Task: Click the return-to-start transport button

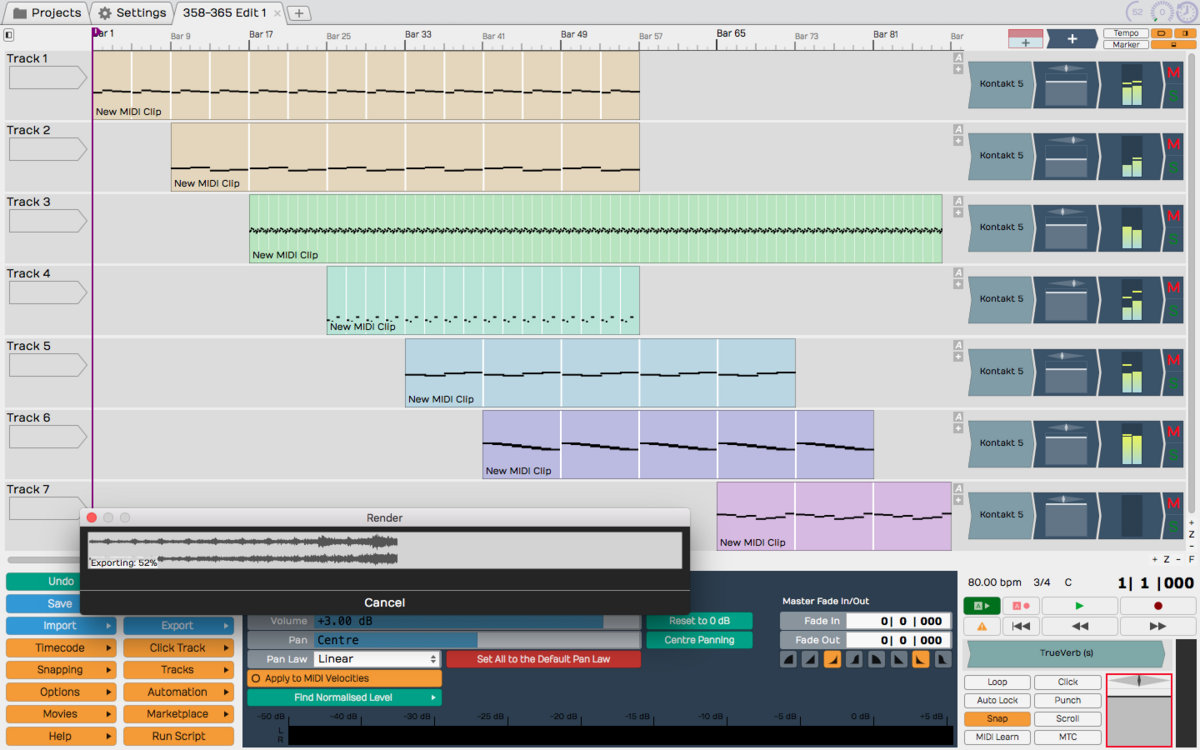Action: click(x=1020, y=626)
